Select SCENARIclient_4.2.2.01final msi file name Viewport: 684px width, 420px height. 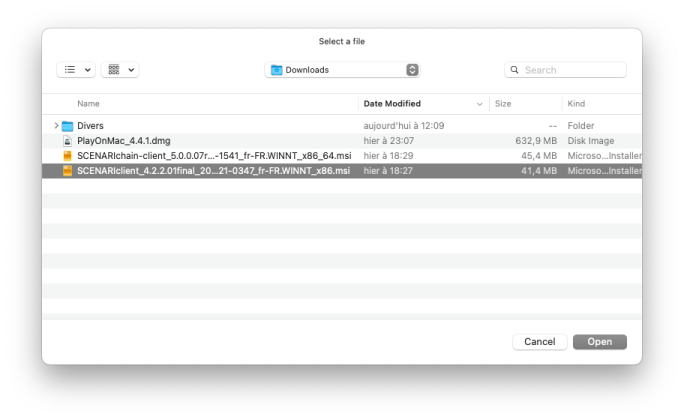pyautogui.click(x=213, y=171)
